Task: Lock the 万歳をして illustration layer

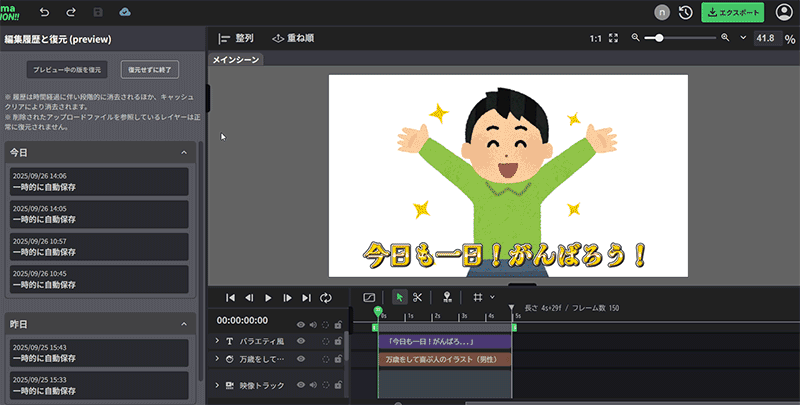Action: [x=338, y=358]
